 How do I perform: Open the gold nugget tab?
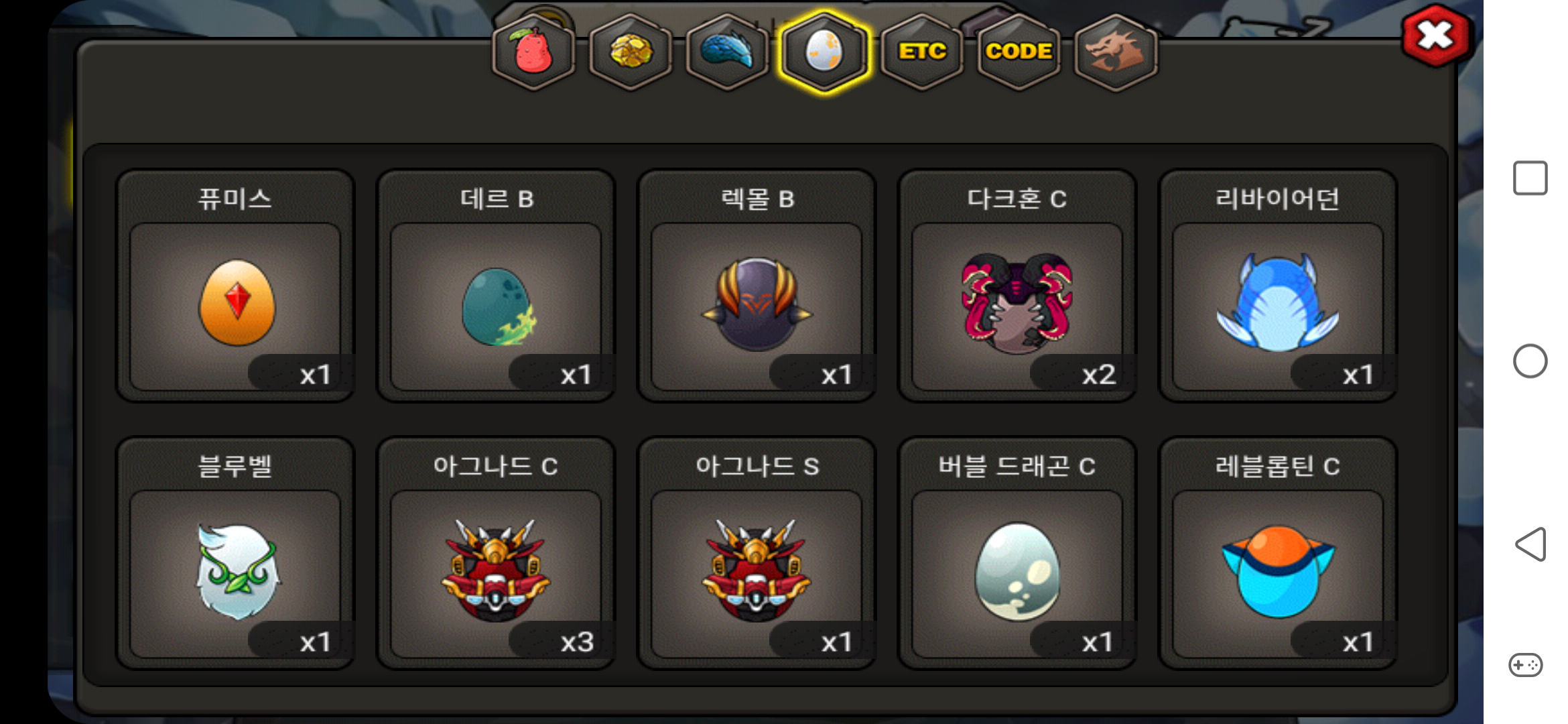[x=631, y=52]
